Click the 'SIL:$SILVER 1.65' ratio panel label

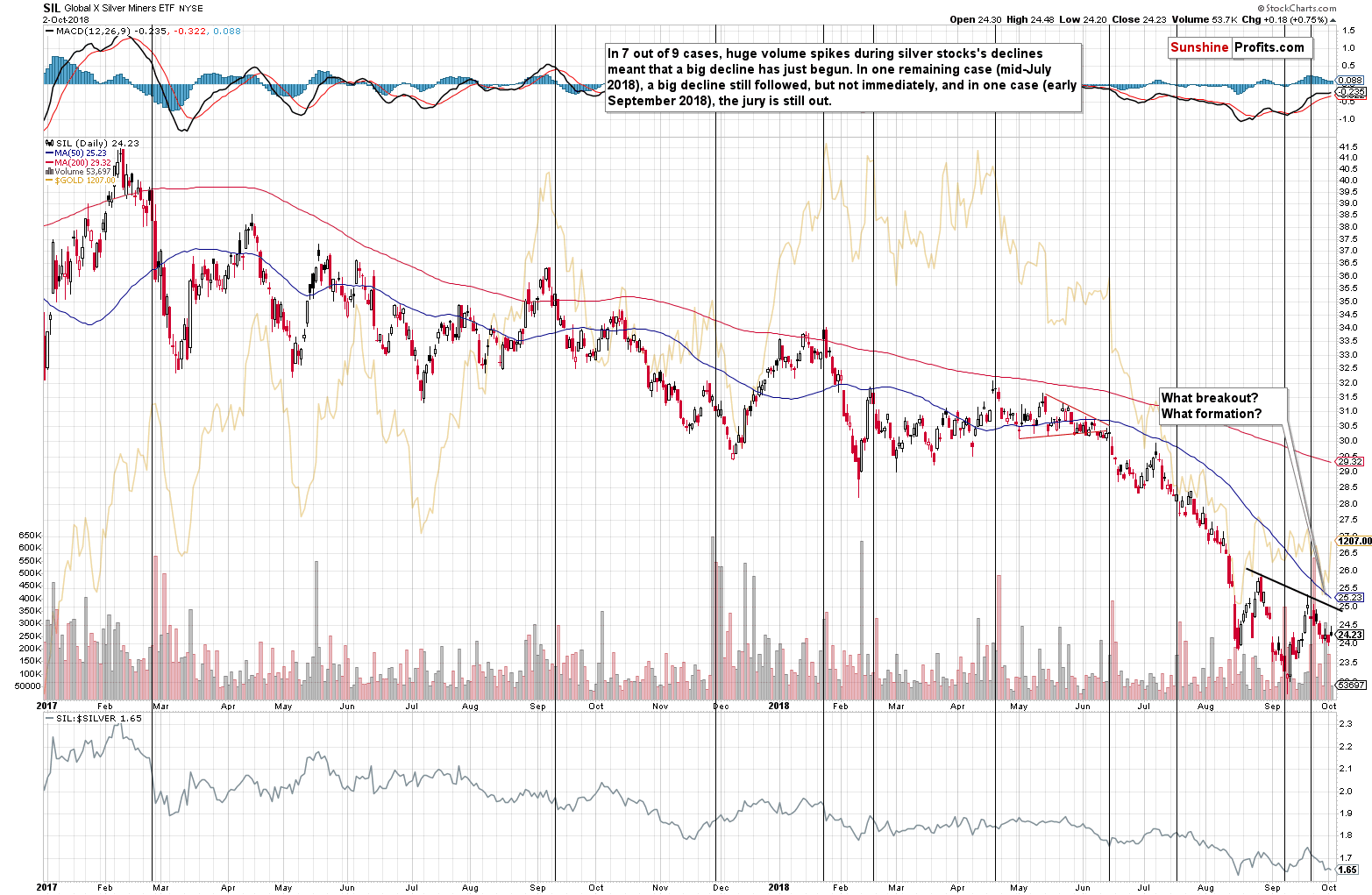tap(98, 718)
